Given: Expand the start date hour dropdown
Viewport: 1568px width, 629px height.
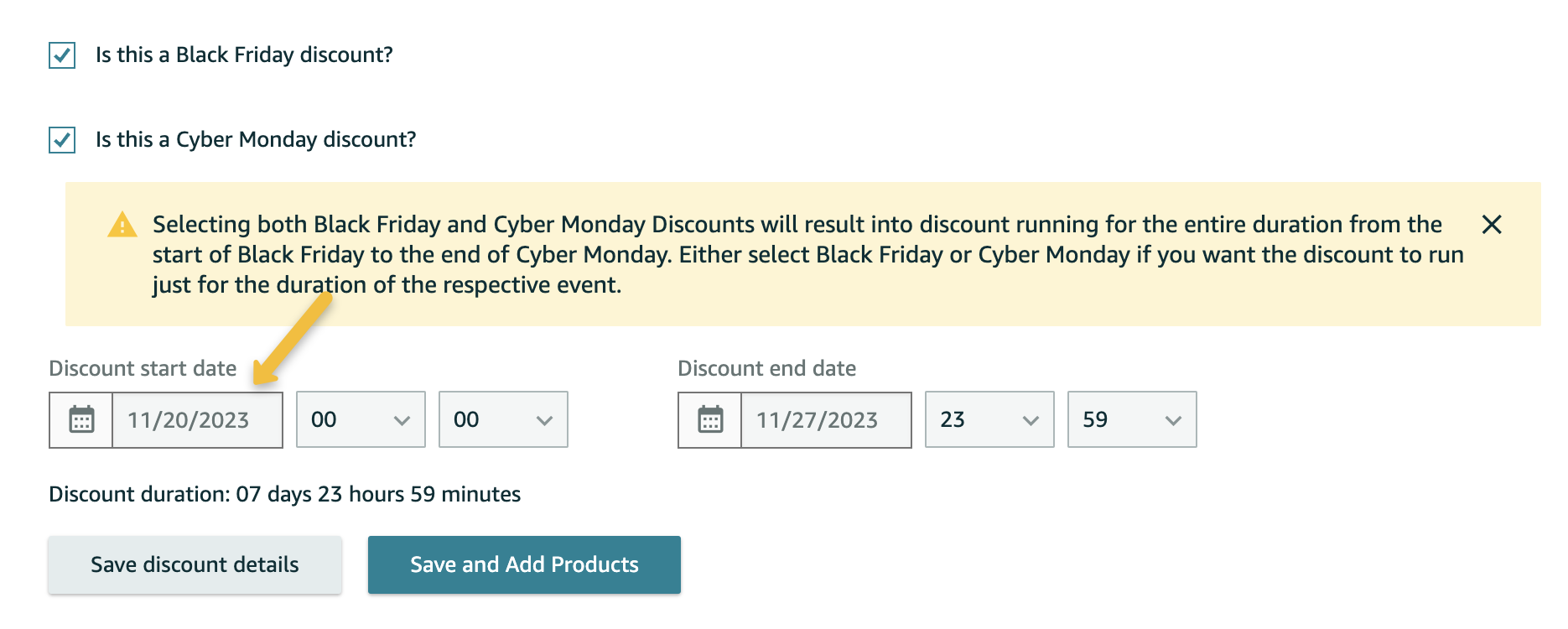Looking at the screenshot, I should click(361, 419).
